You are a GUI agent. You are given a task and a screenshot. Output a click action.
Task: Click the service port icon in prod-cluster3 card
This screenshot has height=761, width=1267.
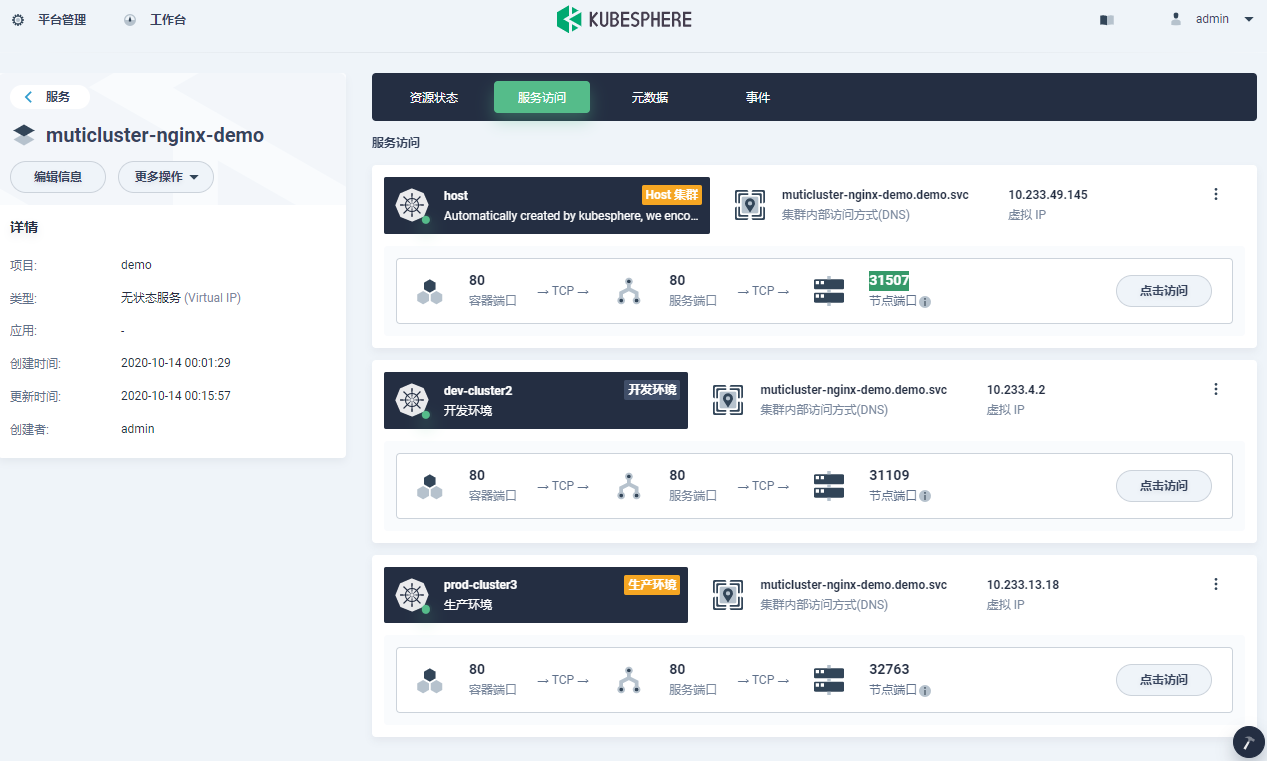(x=629, y=680)
